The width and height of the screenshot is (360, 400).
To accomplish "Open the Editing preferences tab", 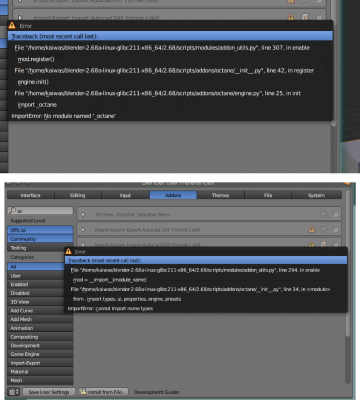I will (78, 195).
